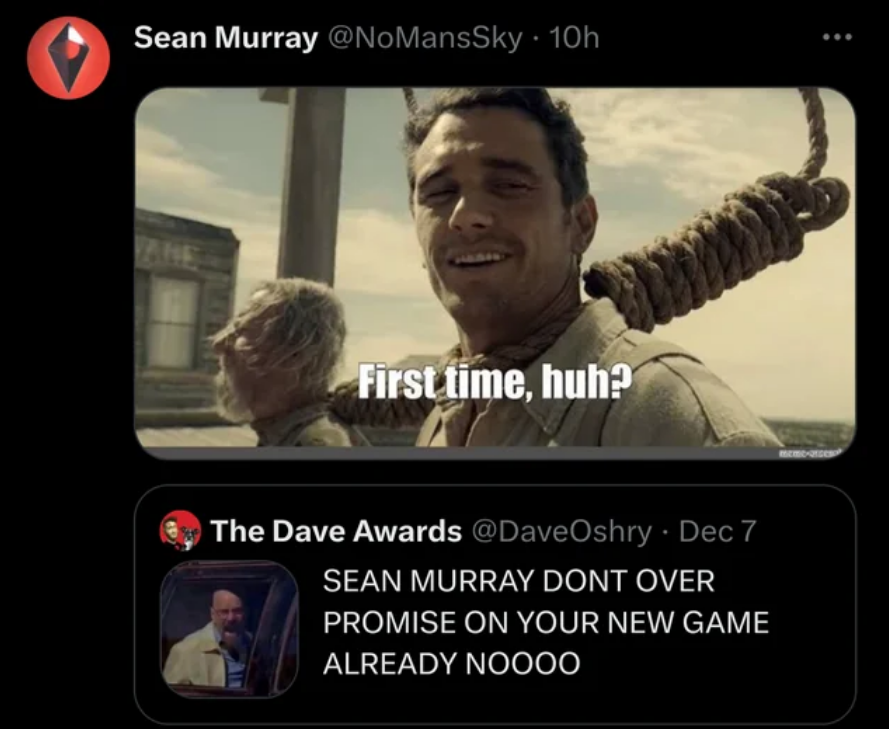Open the three-dot more options menu
The width and height of the screenshot is (889, 729).
(x=837, y=37)
